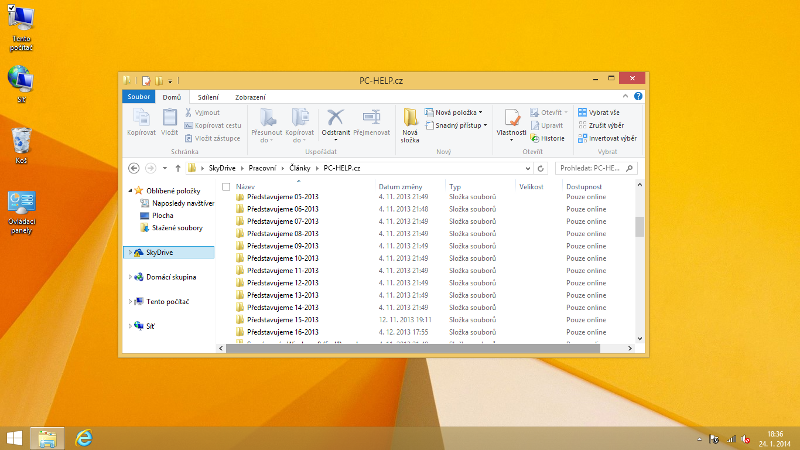Viewport: 800px width, 450px height.
Task: Expand the Tento počítač tree node
Action: [x=131, y=301]
